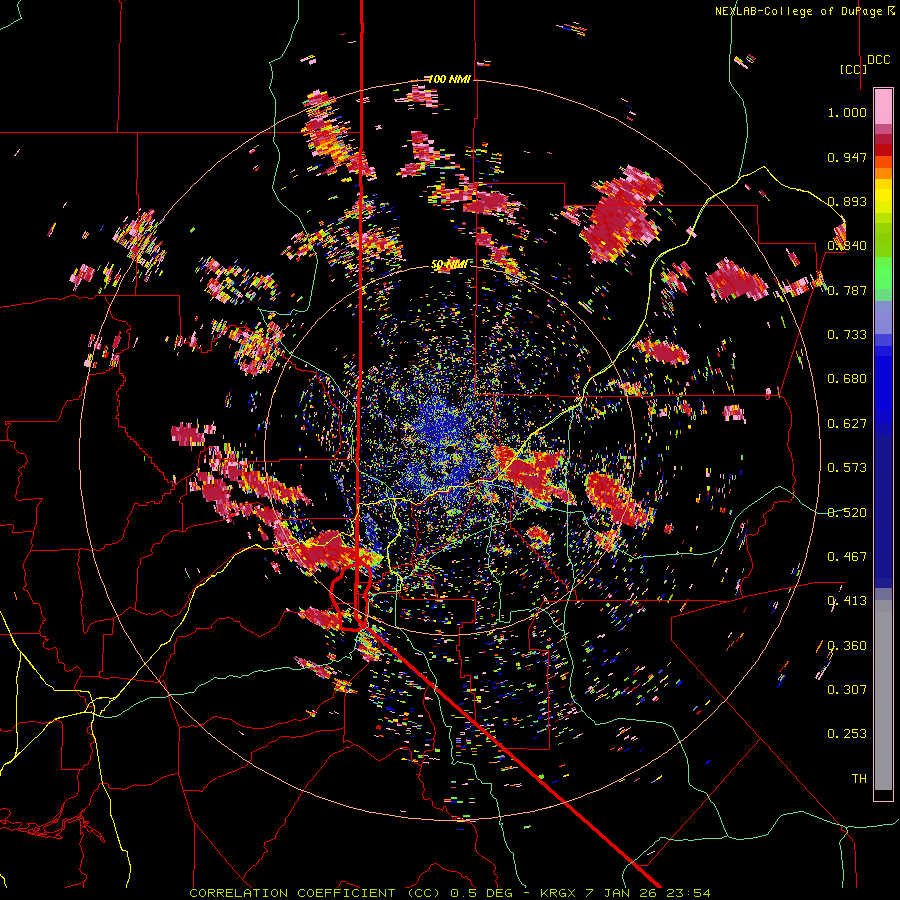Image resolution: width=900 pixels, height=900 pixels.
Task: Select the 0.787 scale value
Action: [847, 290]
